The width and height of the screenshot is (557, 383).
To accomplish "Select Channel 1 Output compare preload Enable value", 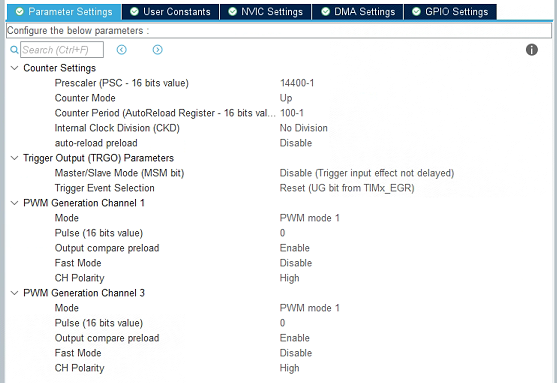I will point(294,248).
